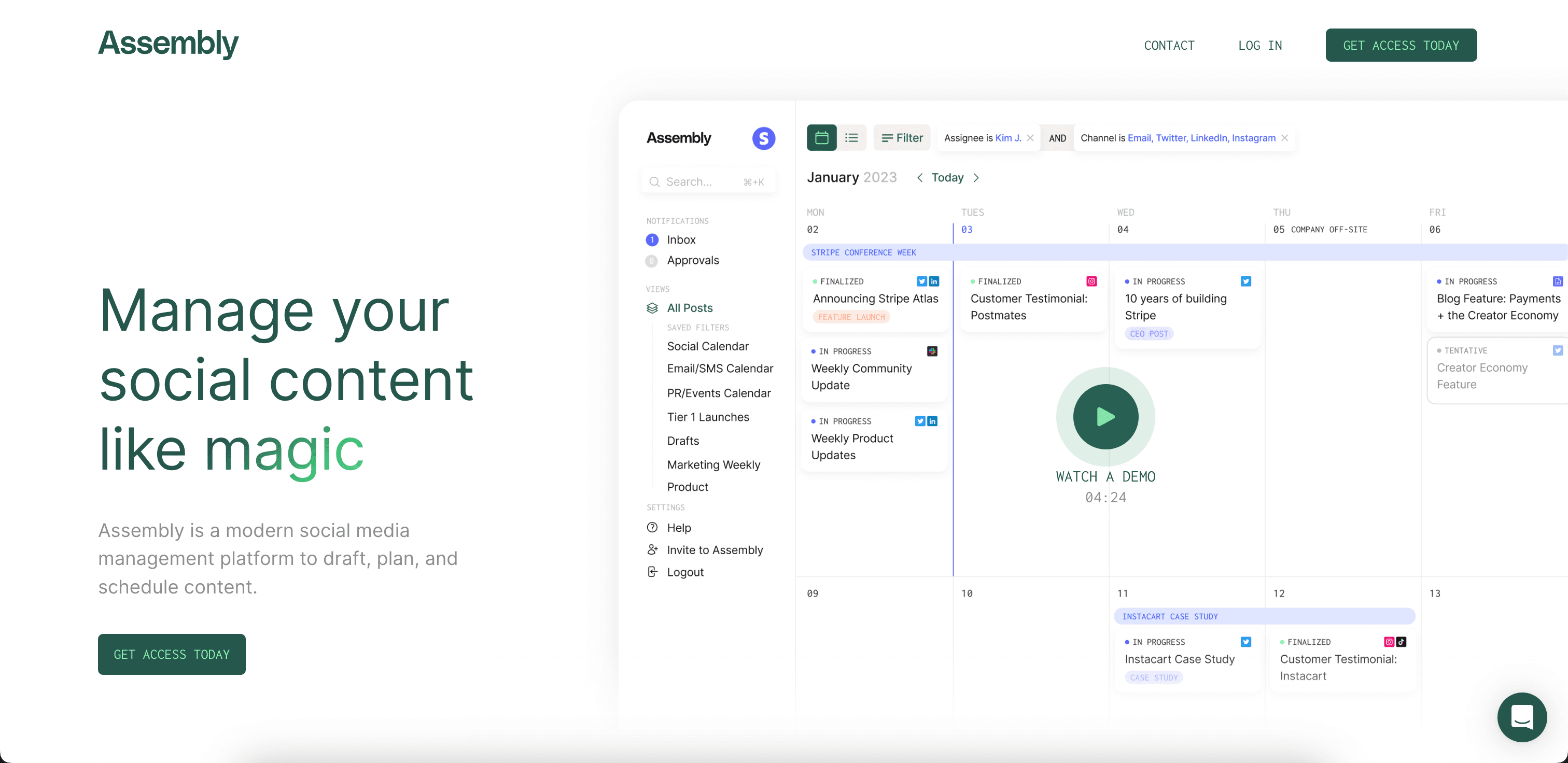
Task: Click the Invite to Assembly icon
Action: [x=652, y=549]
